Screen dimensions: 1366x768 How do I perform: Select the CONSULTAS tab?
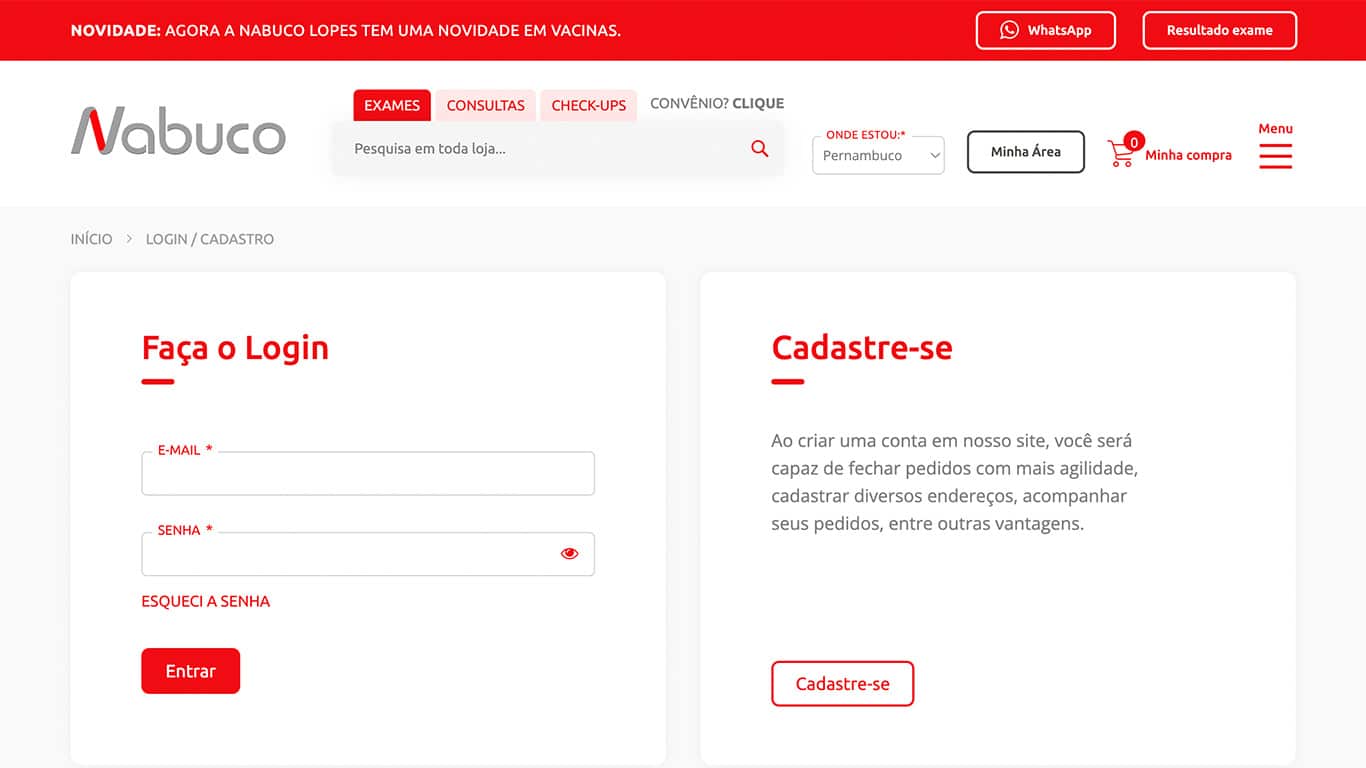[485, 105]
